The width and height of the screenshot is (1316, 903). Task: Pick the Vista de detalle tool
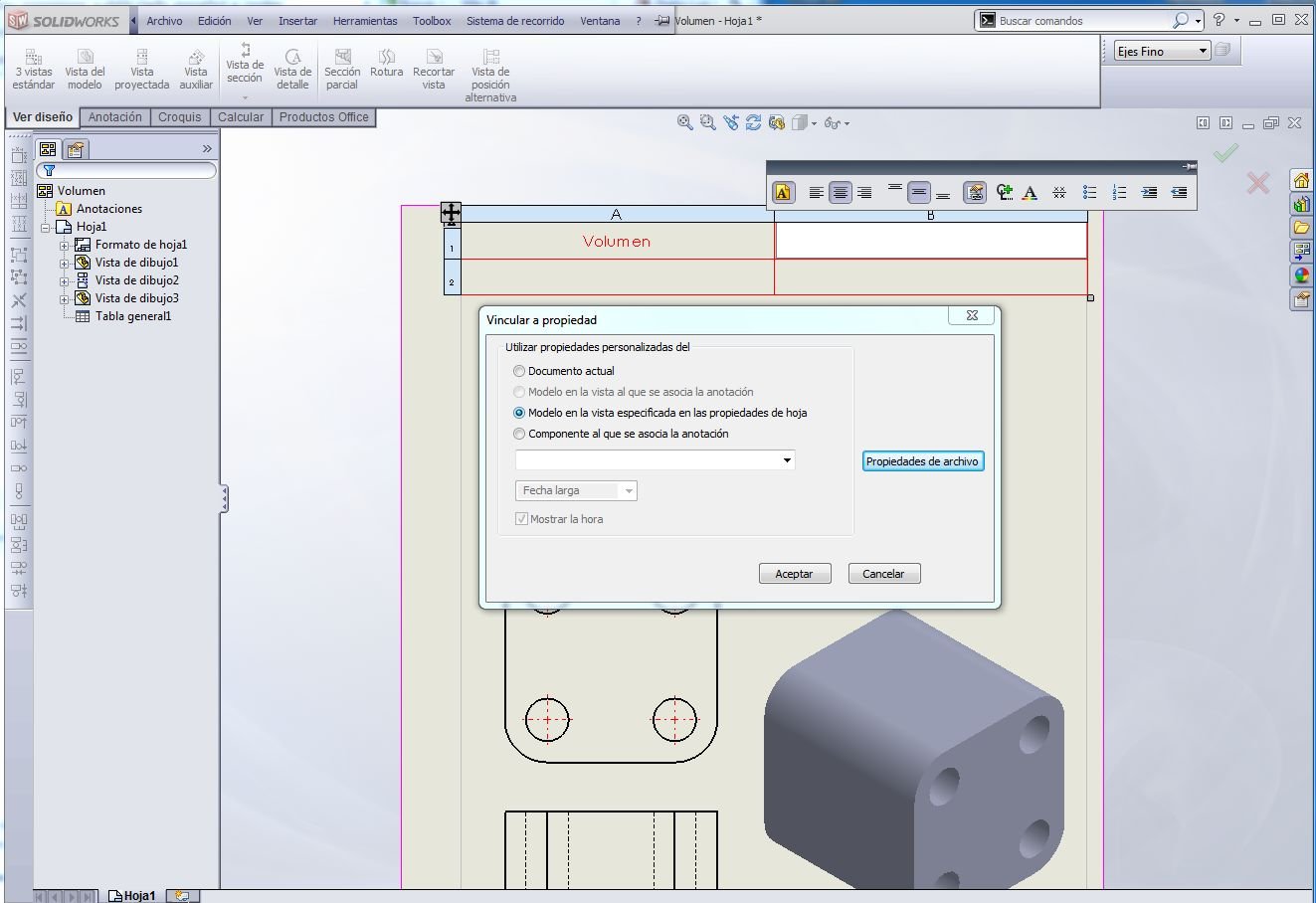(x=292, y=71)
